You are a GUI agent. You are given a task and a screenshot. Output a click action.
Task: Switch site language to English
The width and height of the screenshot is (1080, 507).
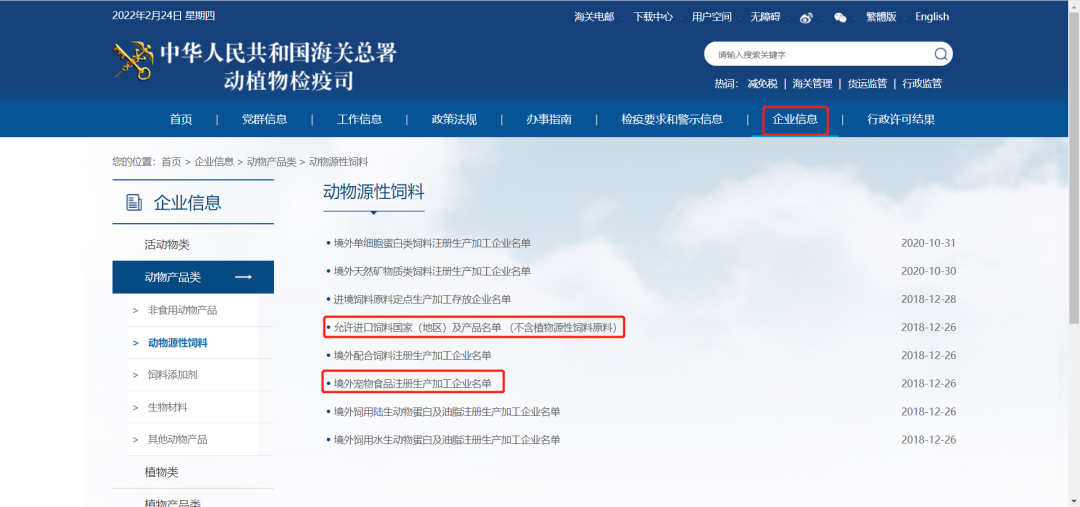(931, 17)
